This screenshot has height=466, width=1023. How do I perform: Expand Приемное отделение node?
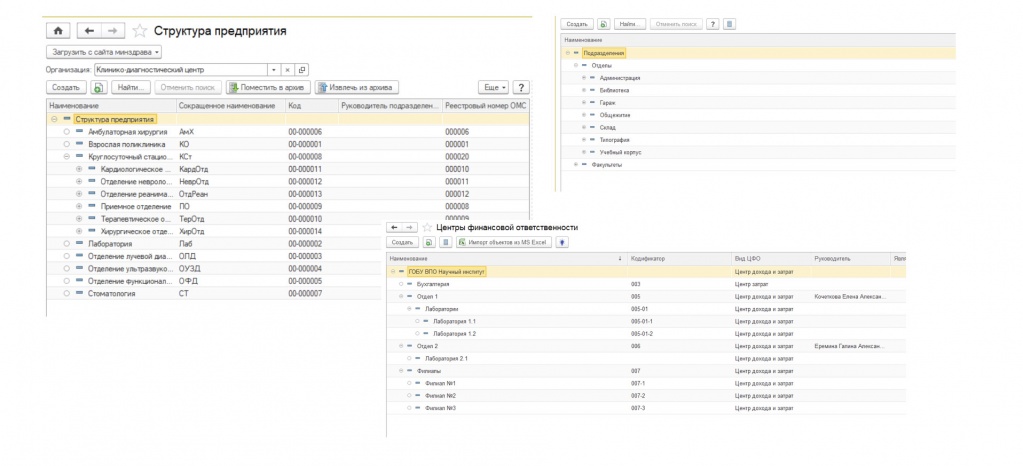coord(79,206)
